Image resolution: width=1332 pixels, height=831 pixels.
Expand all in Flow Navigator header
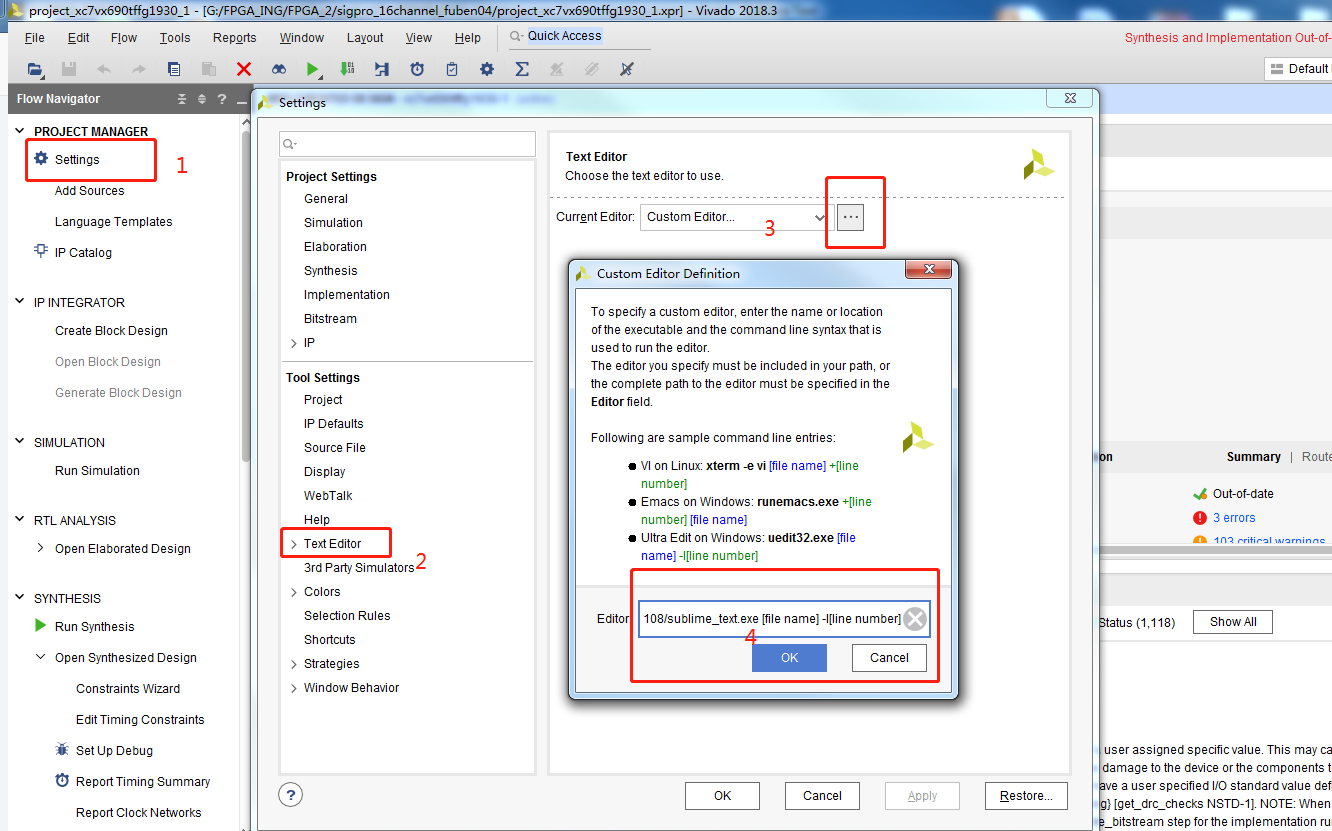pyautogui.click(x=201, y=99)
